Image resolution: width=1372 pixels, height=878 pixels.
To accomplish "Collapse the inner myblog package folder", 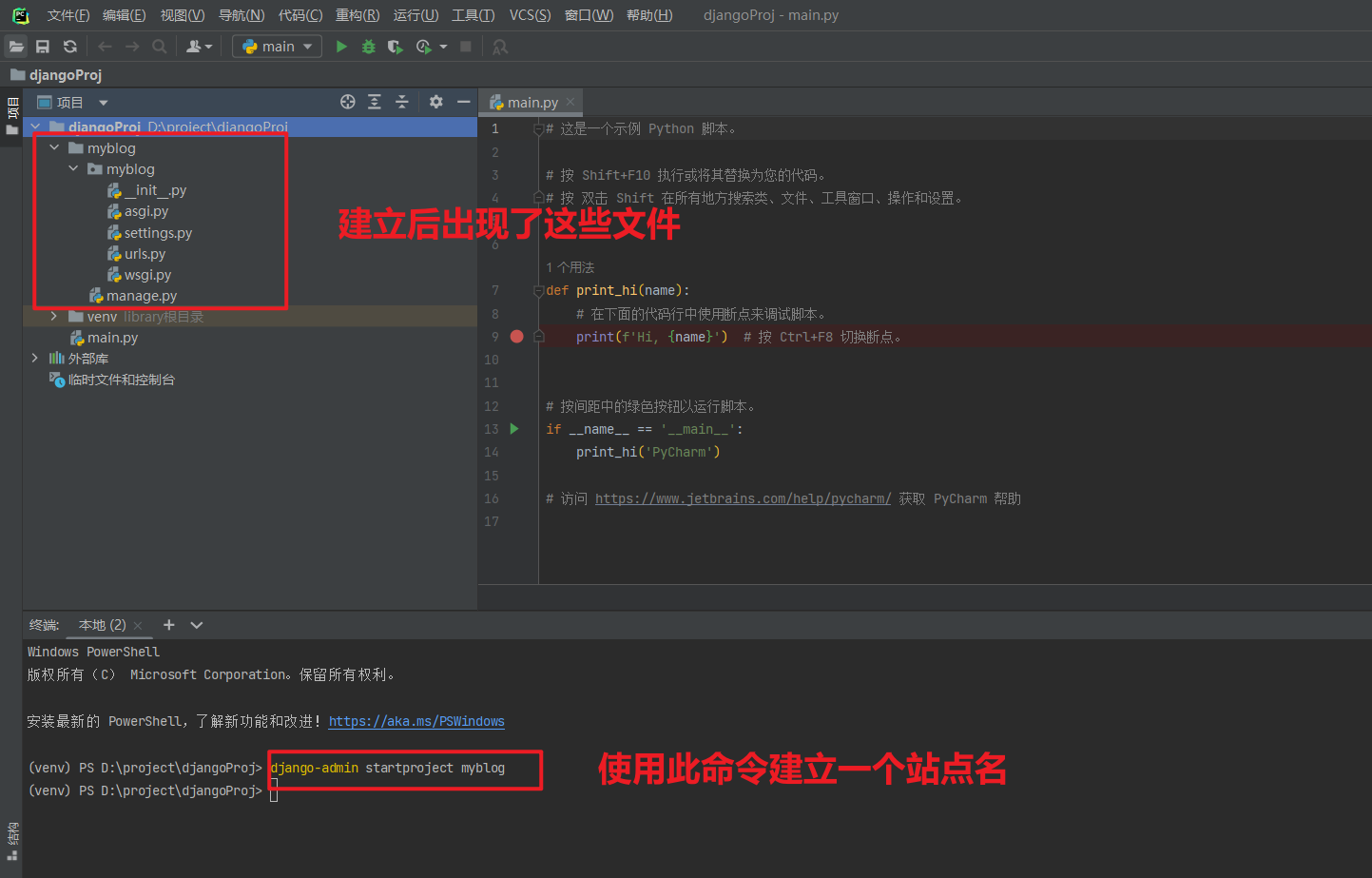I will point(73,168).
